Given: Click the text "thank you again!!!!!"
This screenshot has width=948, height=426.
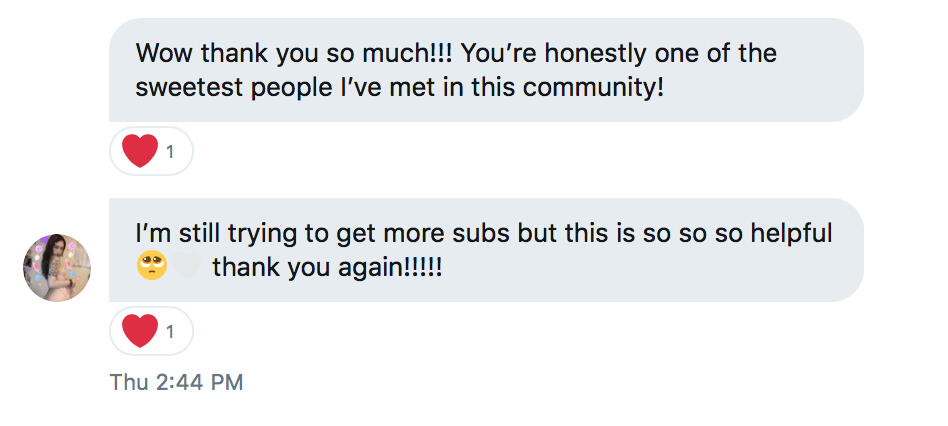Looking at the screenshot, I should (x=327, y=268).
